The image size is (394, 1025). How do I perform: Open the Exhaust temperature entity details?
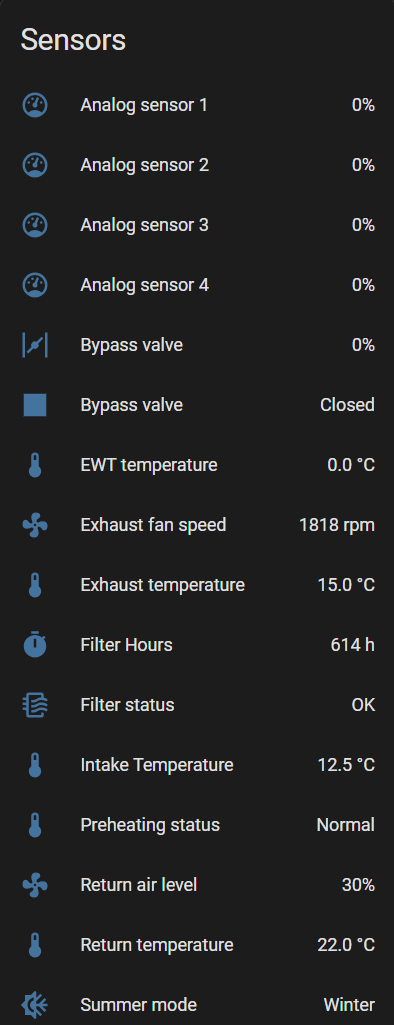coord(197,585)
